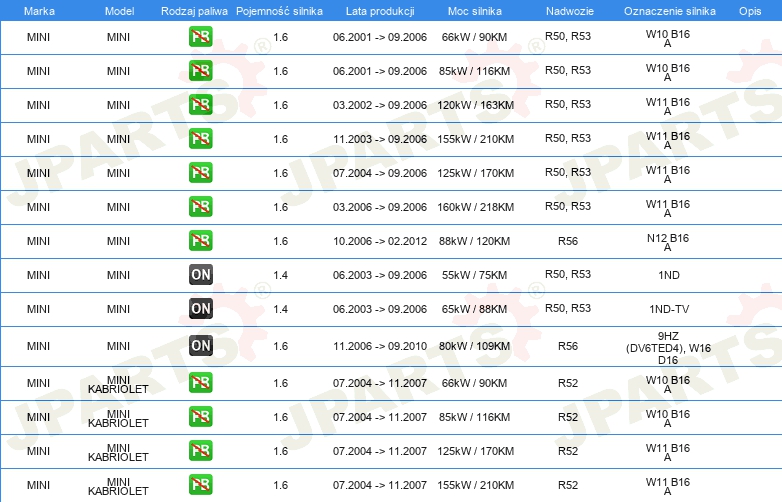Click engine code W11 B16 A in 120kW/163KM row
This screenshot has width=782, height=502.
pyautogui.click(x=668, y=106)
